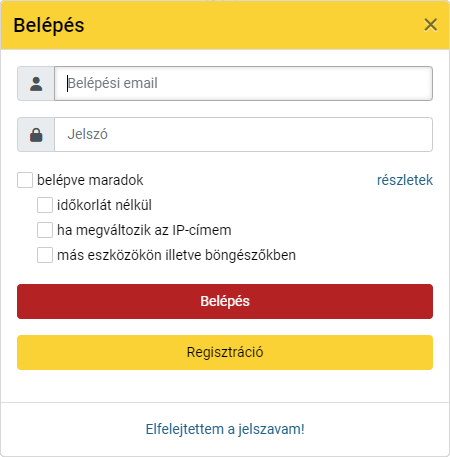Click the Belépés title in the header
The width and height of the screenshot is (450, 457).
(x=49, y=26)
